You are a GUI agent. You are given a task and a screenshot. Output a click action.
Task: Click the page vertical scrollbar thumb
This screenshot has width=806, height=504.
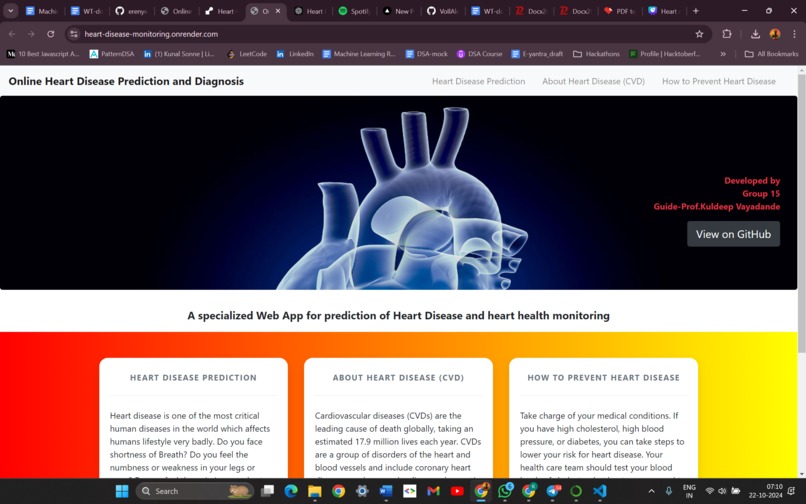801,213
